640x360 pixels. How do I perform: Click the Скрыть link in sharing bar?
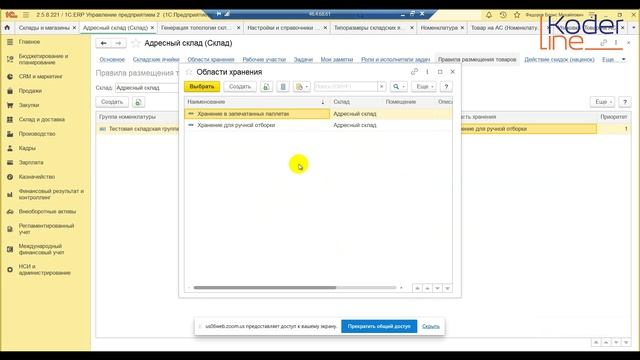(x=431, y=326)
